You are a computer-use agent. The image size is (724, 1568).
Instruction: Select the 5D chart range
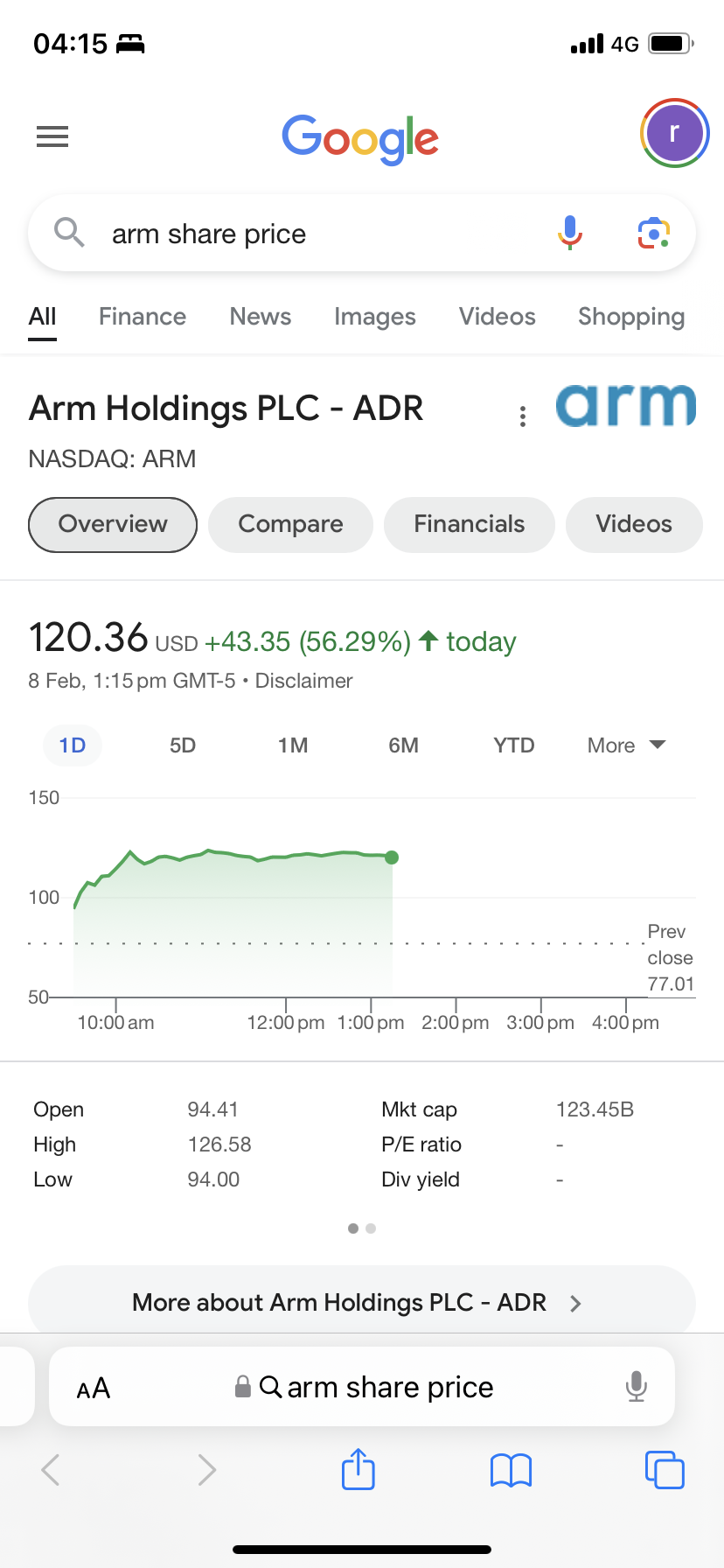pyautogui.click(x=183, y=745)
